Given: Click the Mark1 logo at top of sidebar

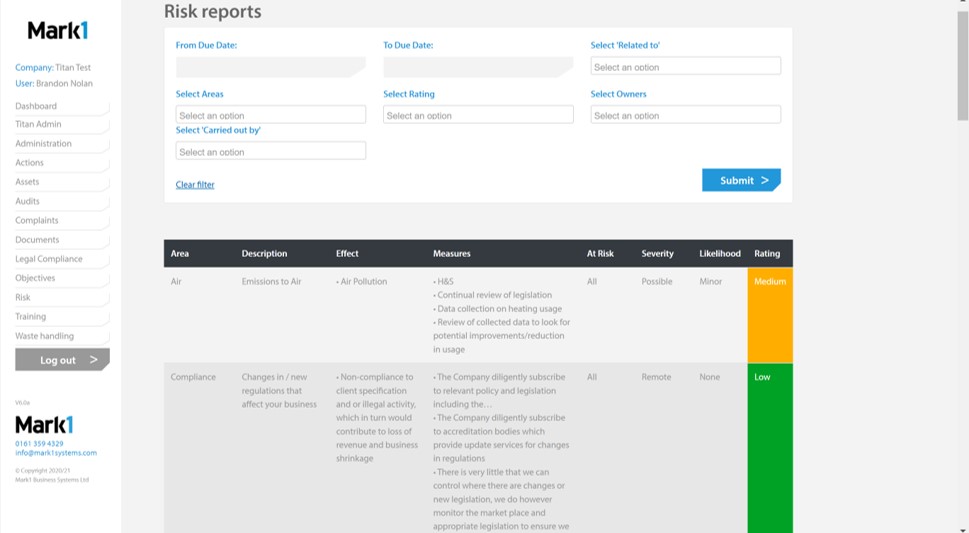Looking at the screenshot, I should click(58, 31).
